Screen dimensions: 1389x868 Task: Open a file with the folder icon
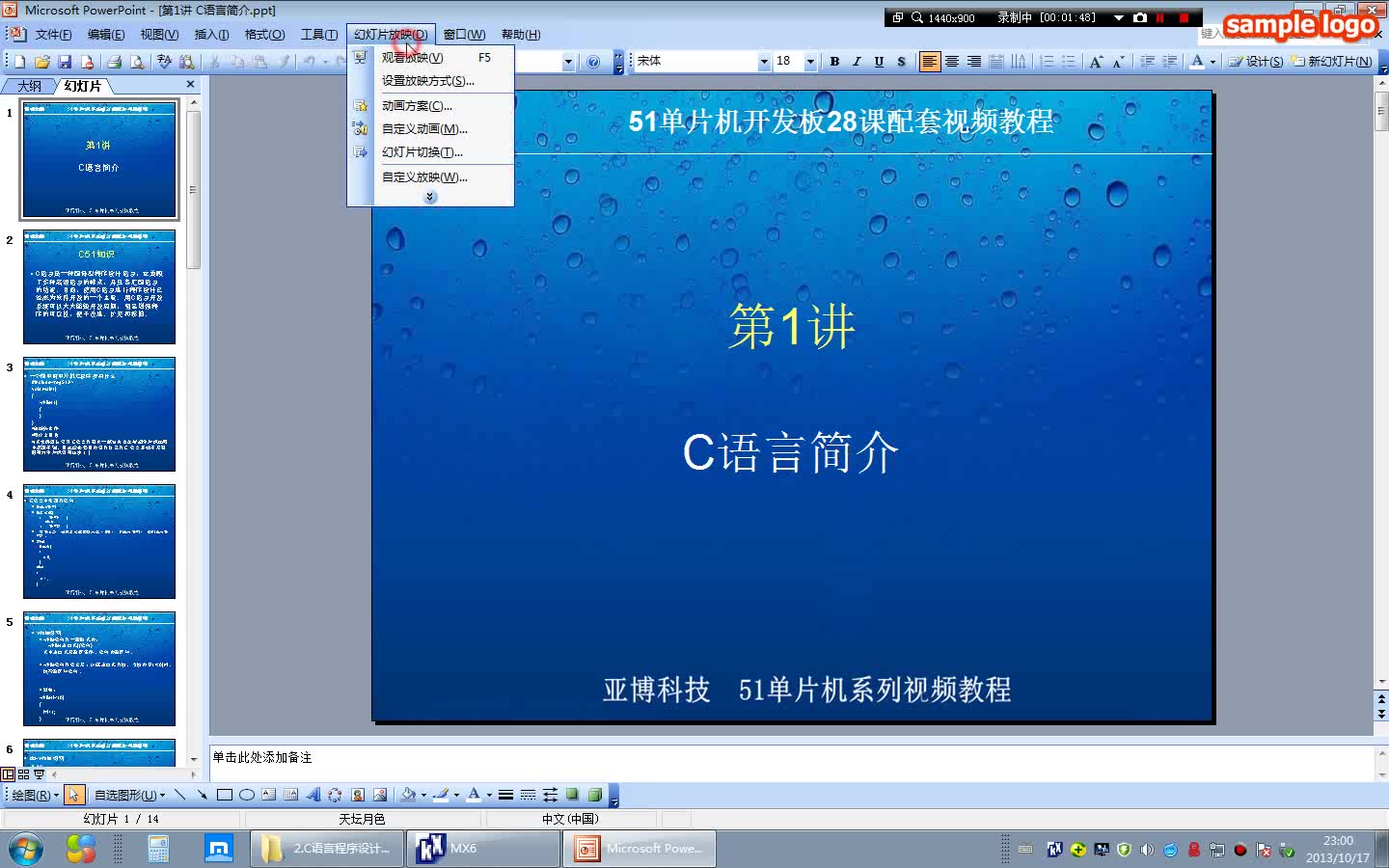point(42,62)
